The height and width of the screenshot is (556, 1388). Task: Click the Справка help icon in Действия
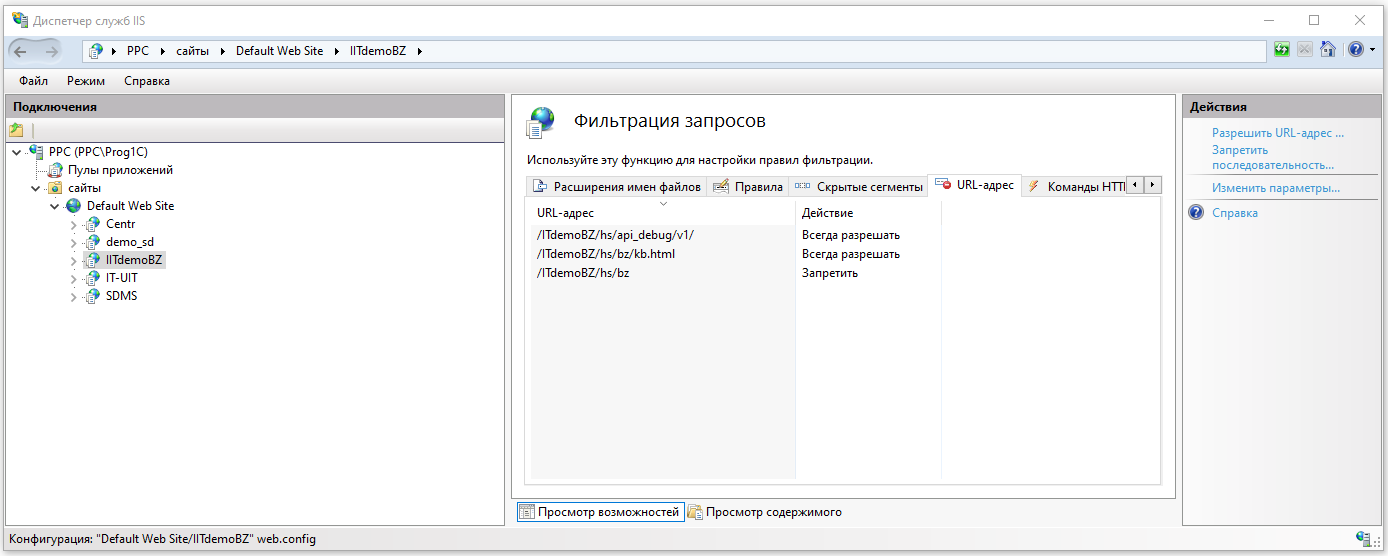pyautogui.click(x=1196, y=213)
